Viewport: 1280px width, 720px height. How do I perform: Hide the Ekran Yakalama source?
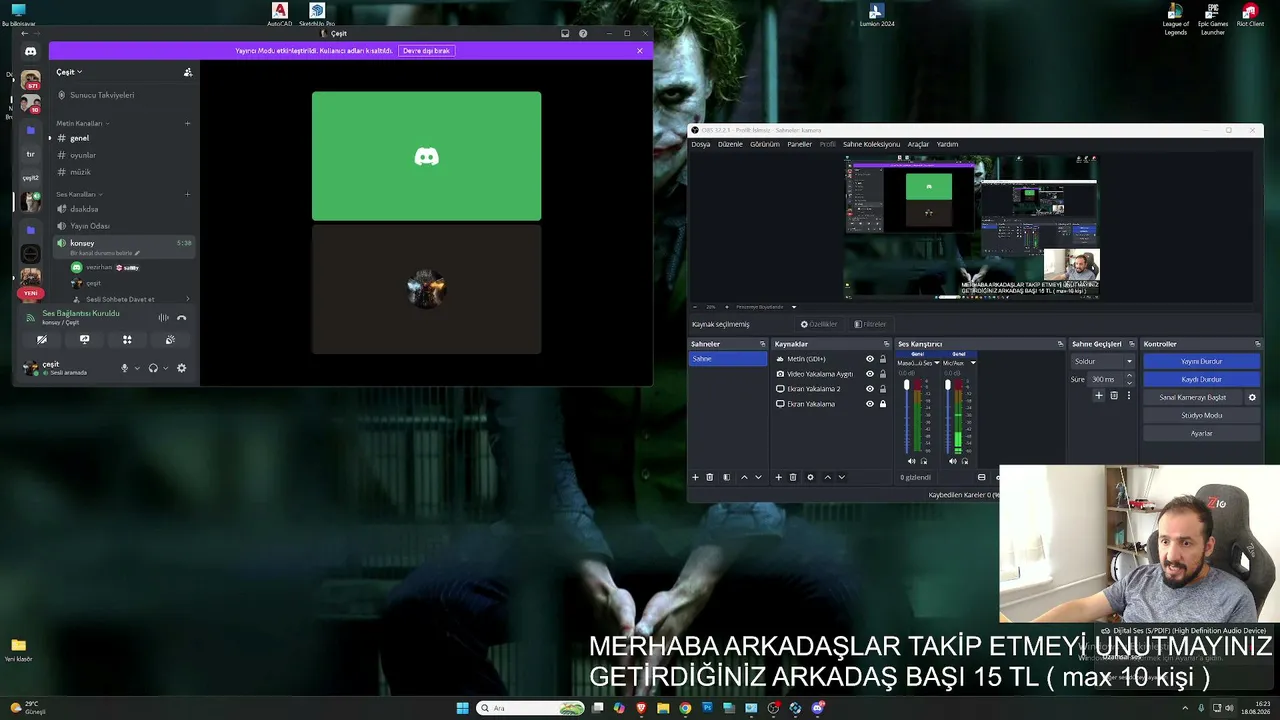(x=869, y=404)
